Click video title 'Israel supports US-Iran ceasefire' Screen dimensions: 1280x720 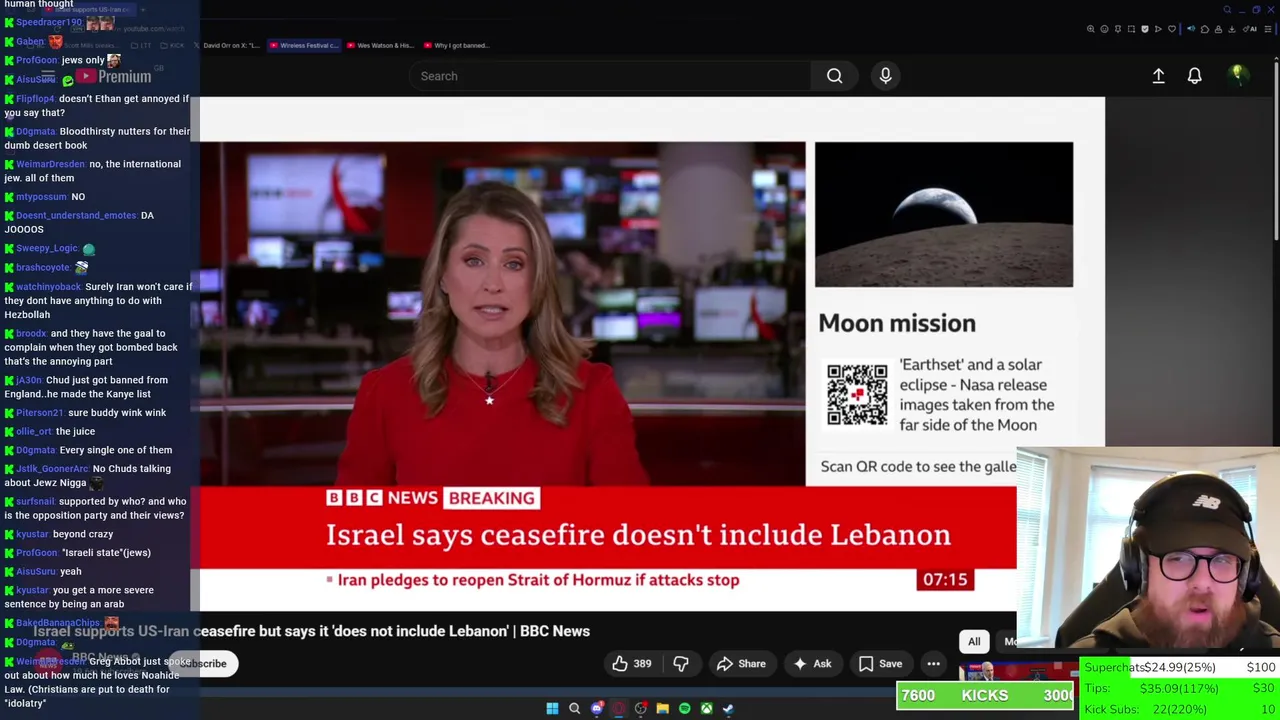[312, 631]
